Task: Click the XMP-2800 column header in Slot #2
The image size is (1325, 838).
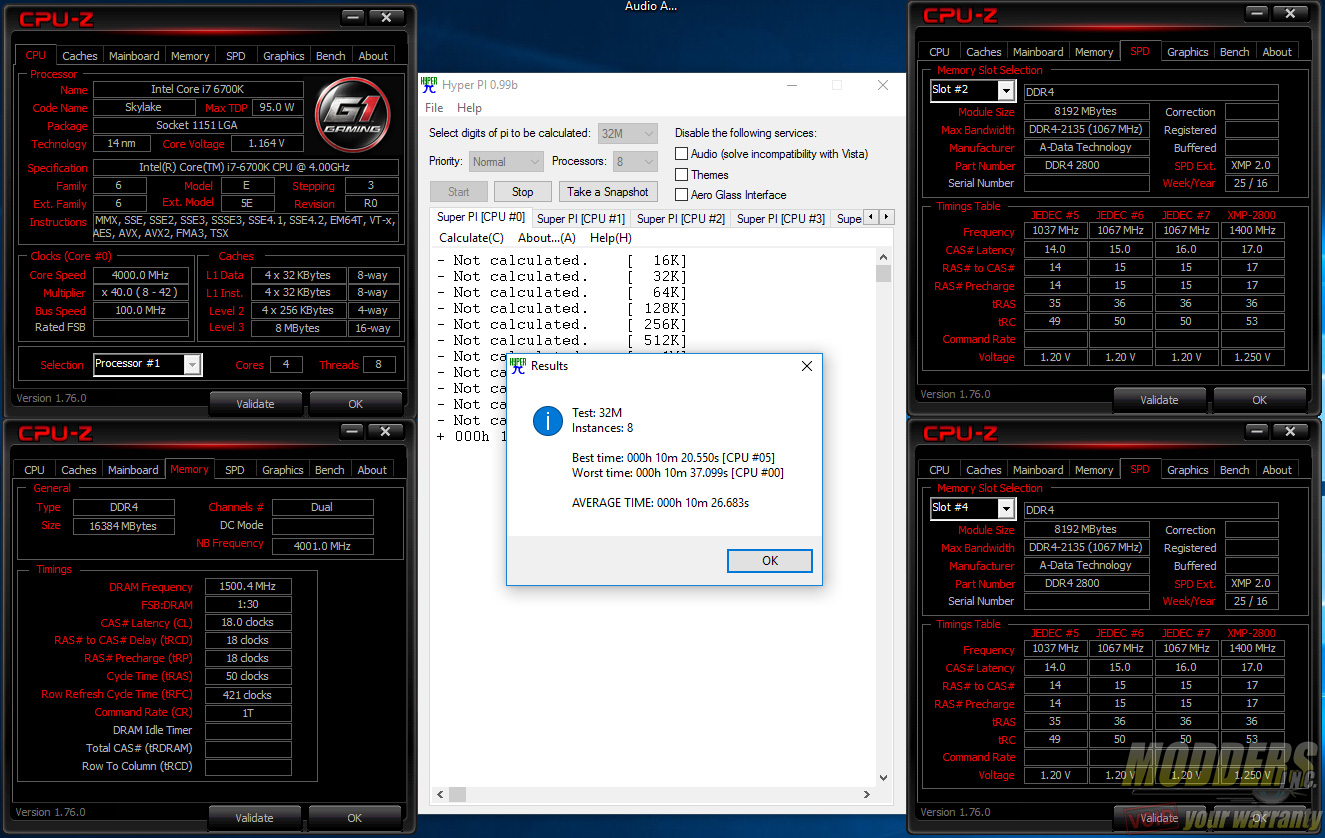Action: (x=1251, y=215)
